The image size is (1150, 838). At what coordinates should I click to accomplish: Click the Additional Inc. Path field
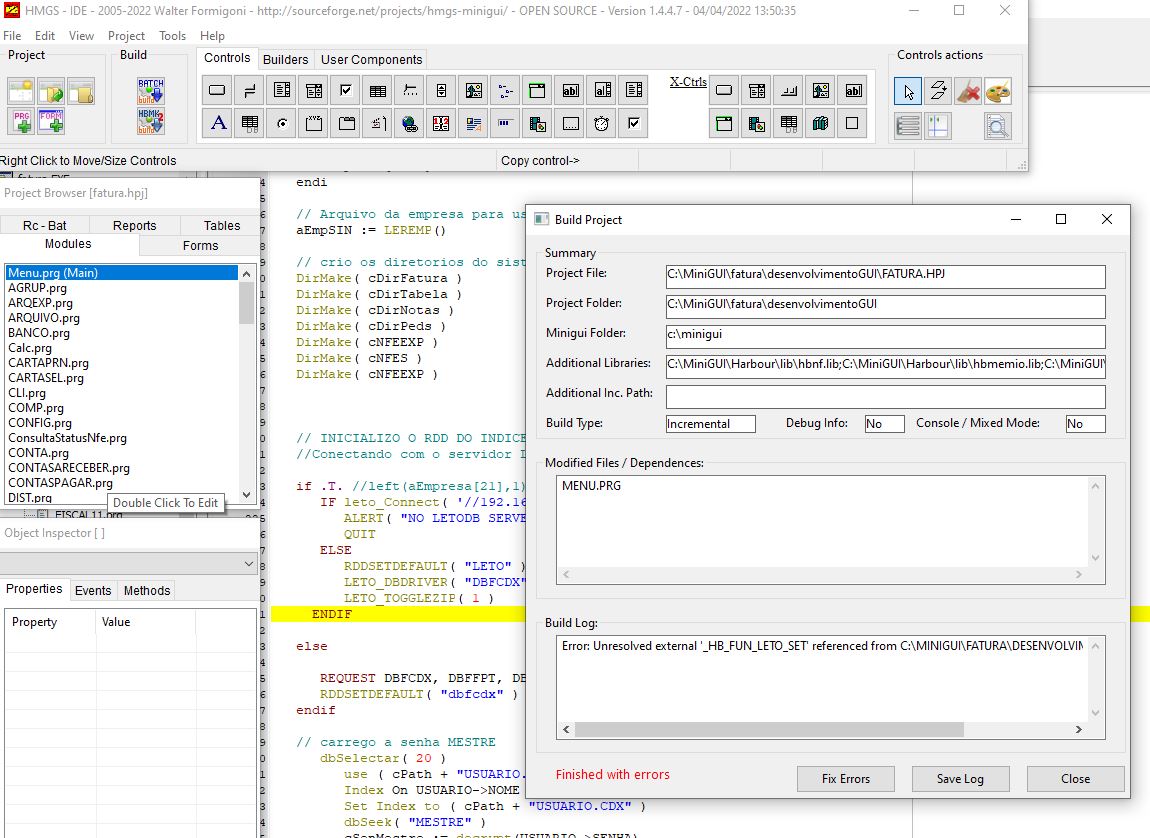coord(885,397)
